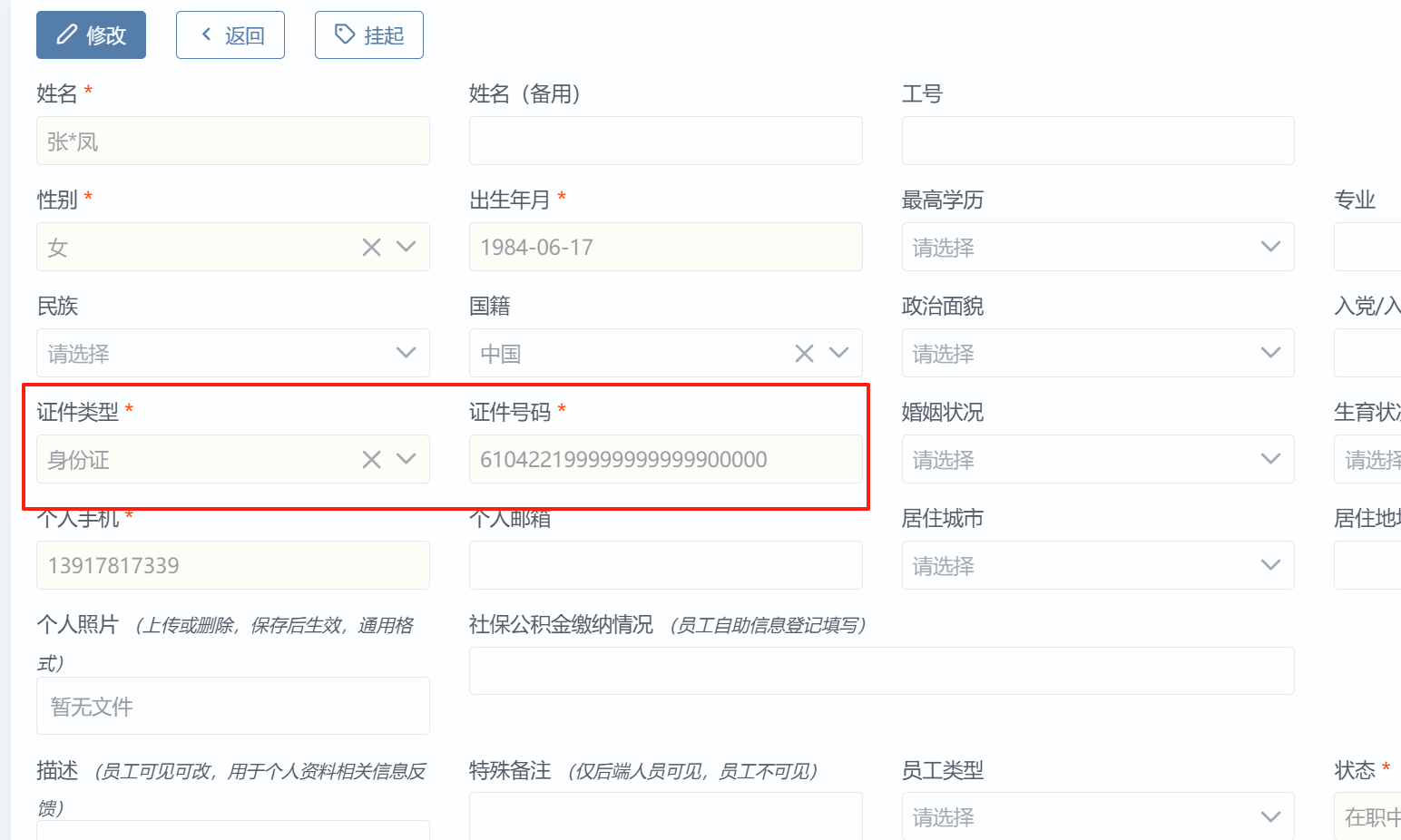
Task: Select the 政治面貌 dropdown
Action: coord(1097,354)
